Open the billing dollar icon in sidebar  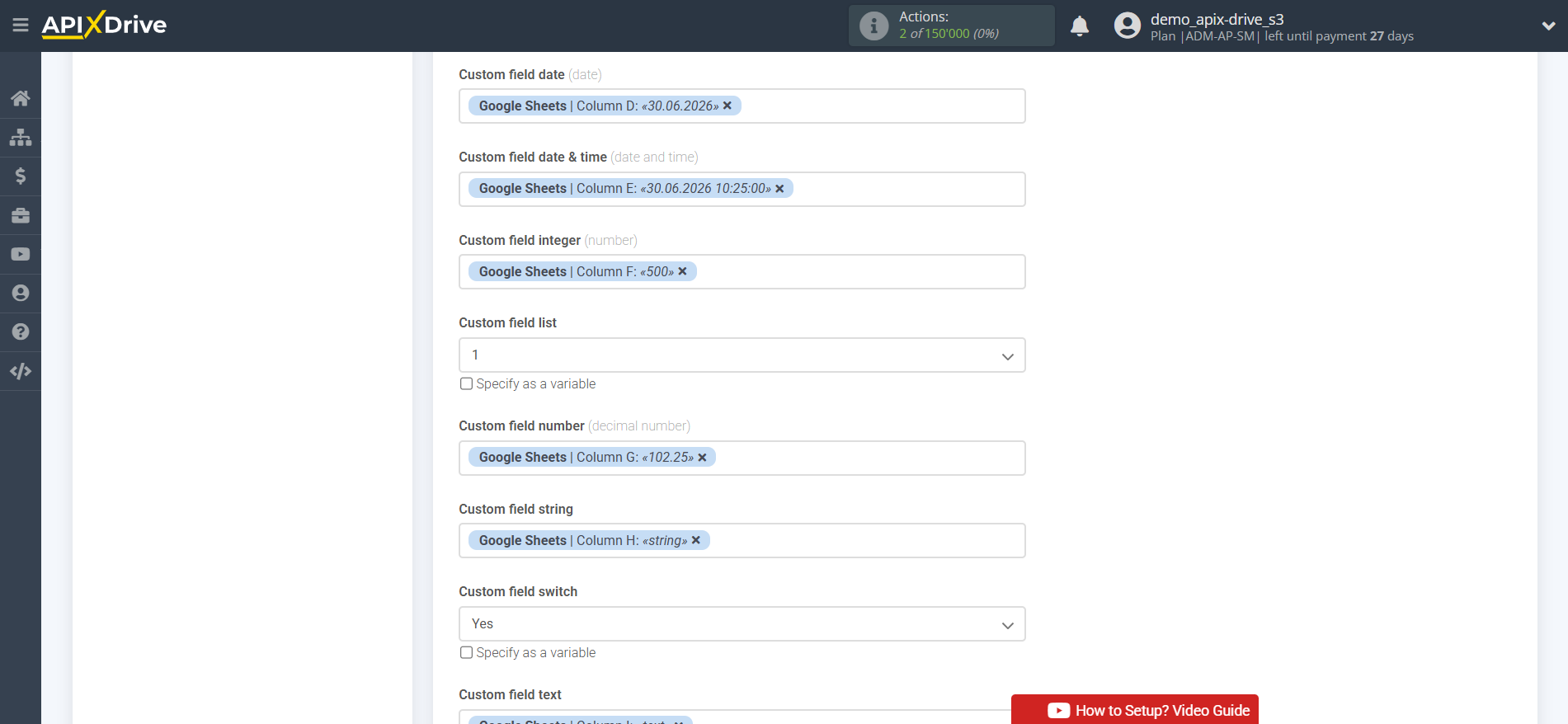coord(21,176)
